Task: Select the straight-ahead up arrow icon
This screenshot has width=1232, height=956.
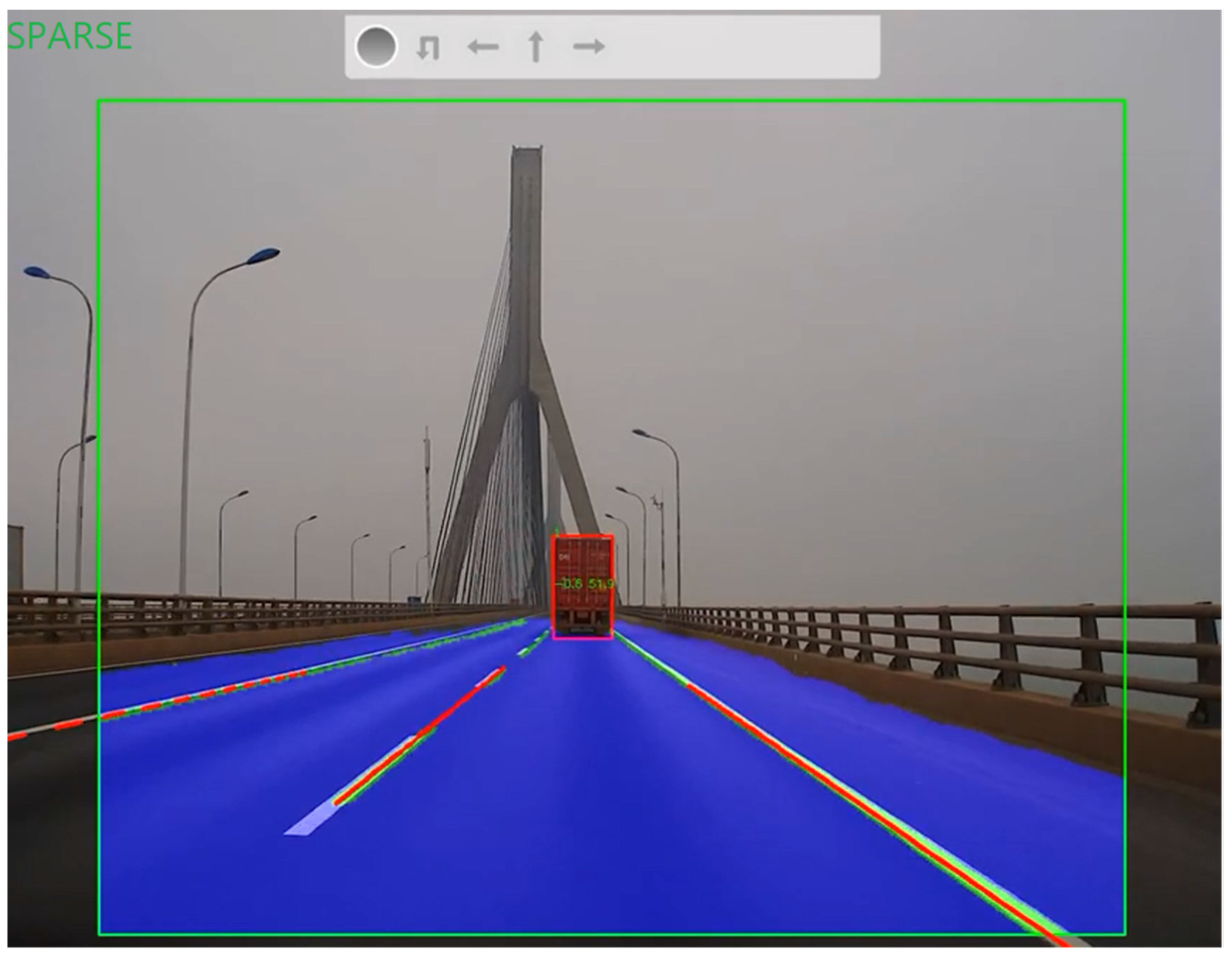Action: (535, 46)
